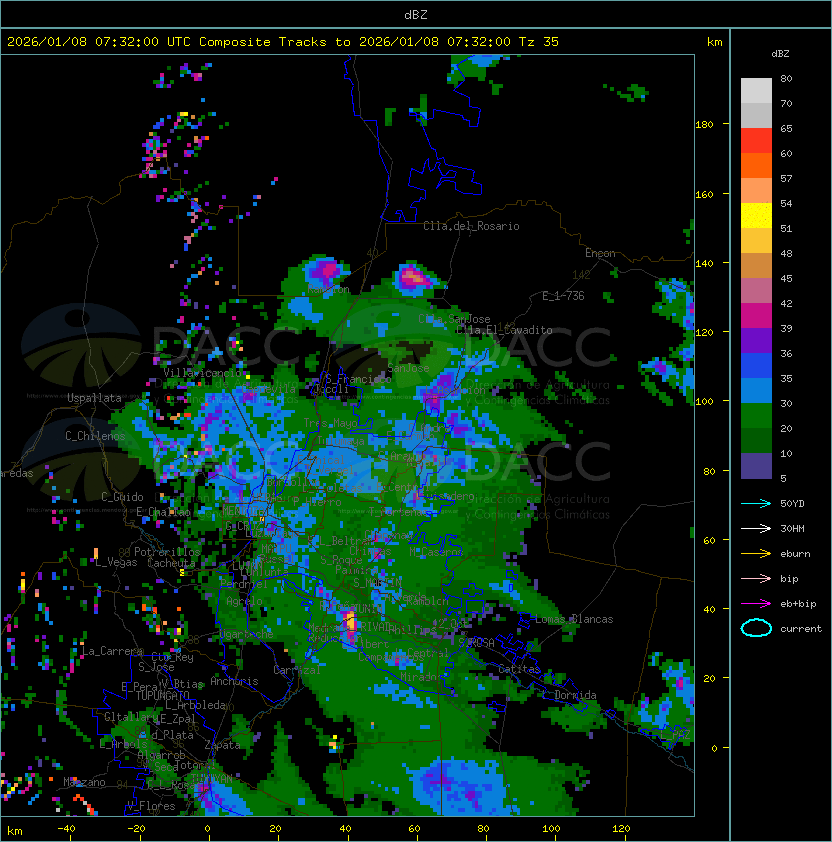Click the cyan 'current' ellipse icon
The width and height of the screenshot is (832, 842).
[756, 628]
